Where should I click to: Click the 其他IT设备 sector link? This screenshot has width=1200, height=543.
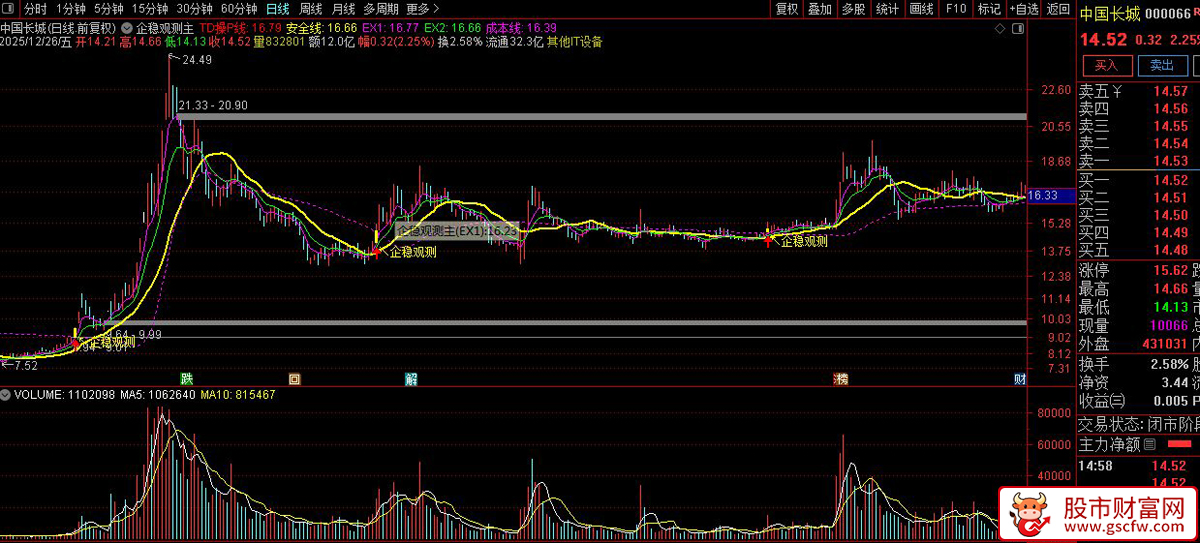[574, 42]
